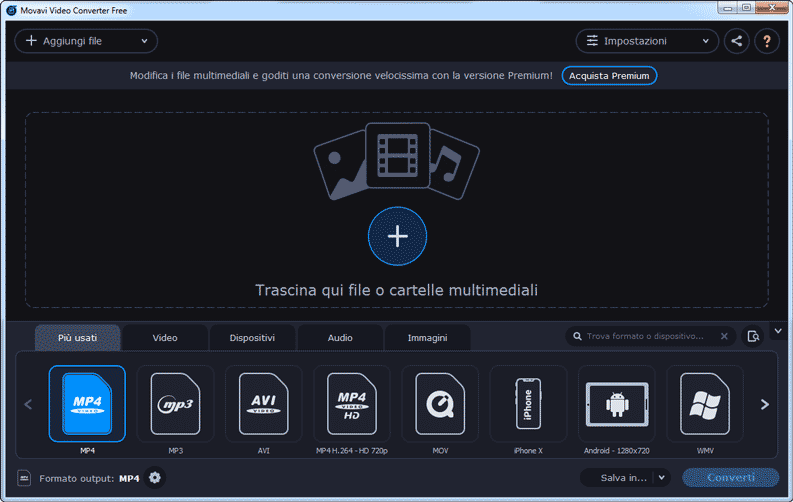The height and width of the screenshot is (502, 793).
Task: Choose the WMV Windows format icon
Action: pos(704,403)
